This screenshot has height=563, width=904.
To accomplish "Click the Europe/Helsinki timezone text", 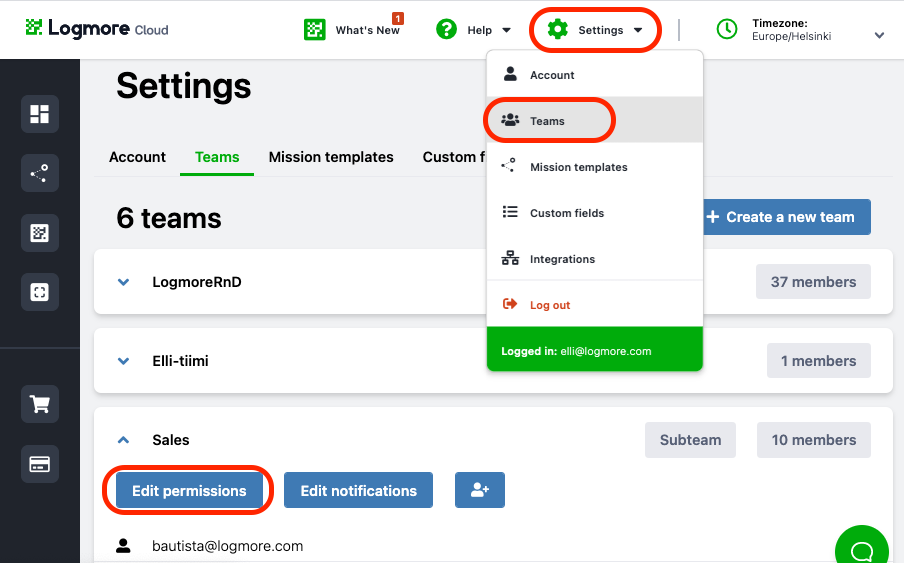I will click(791, 36).
